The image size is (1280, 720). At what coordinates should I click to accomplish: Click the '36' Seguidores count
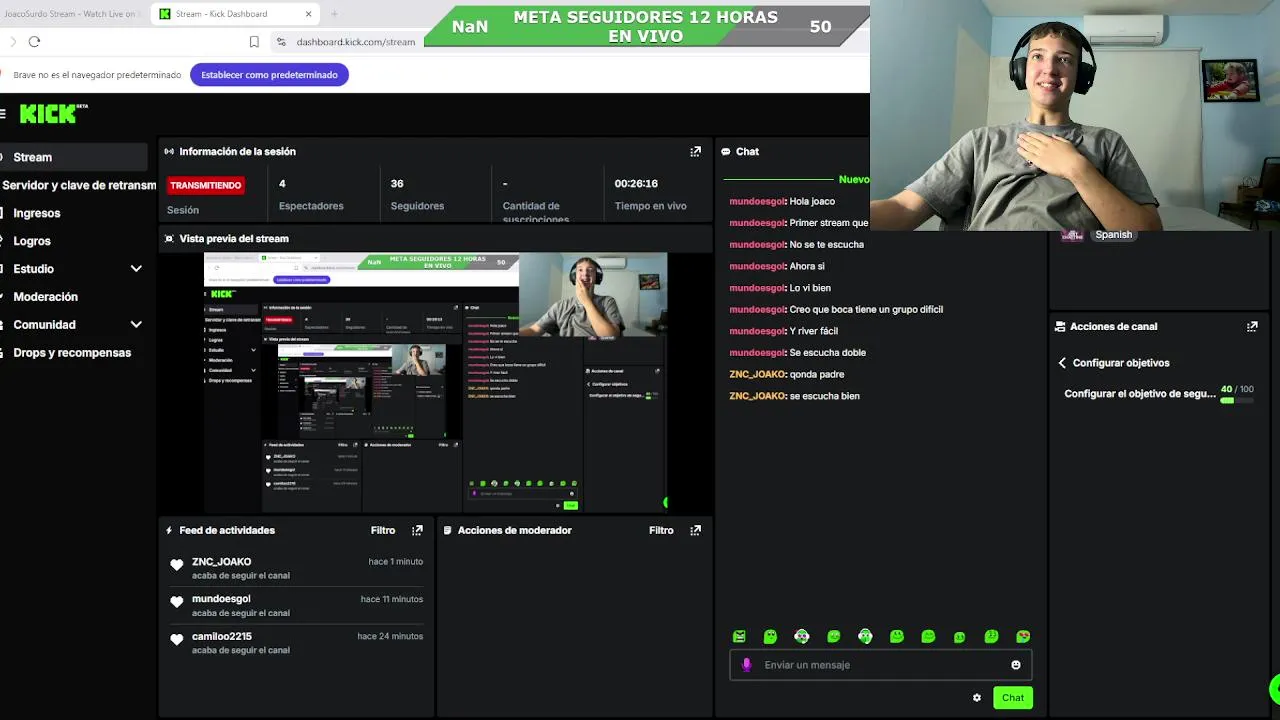coord(397,184)
